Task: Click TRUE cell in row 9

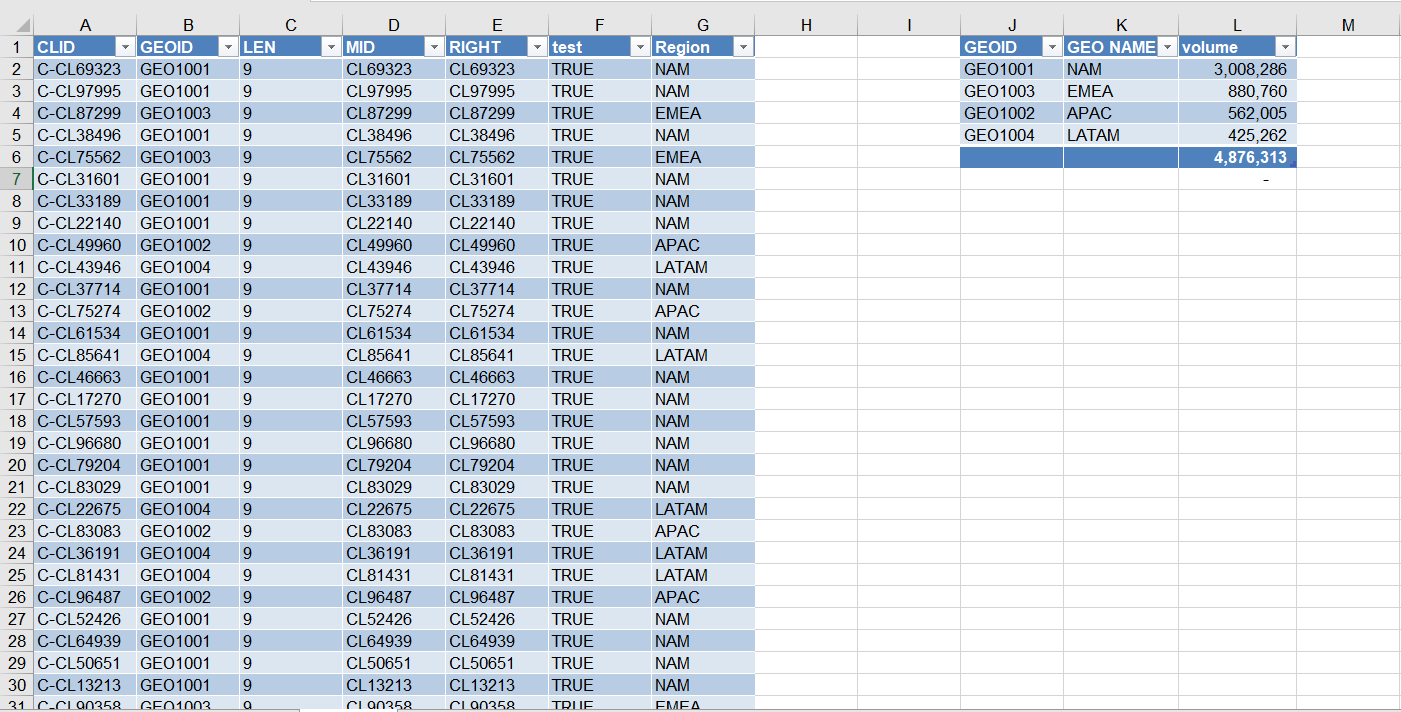Action: [600, 223]
